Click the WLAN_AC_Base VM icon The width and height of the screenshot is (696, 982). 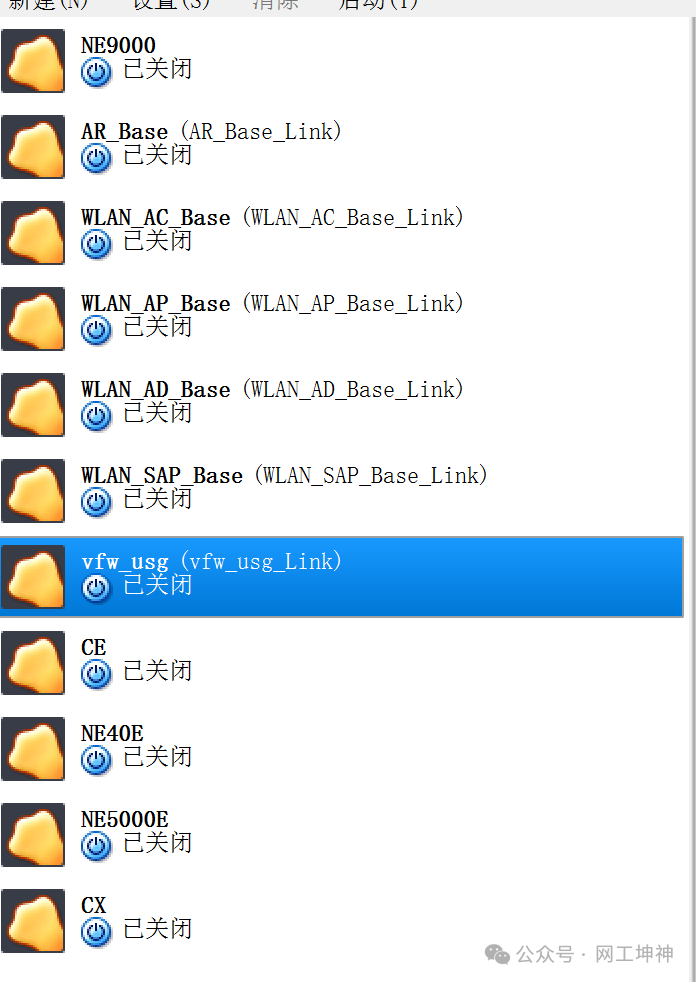[33, 232]
